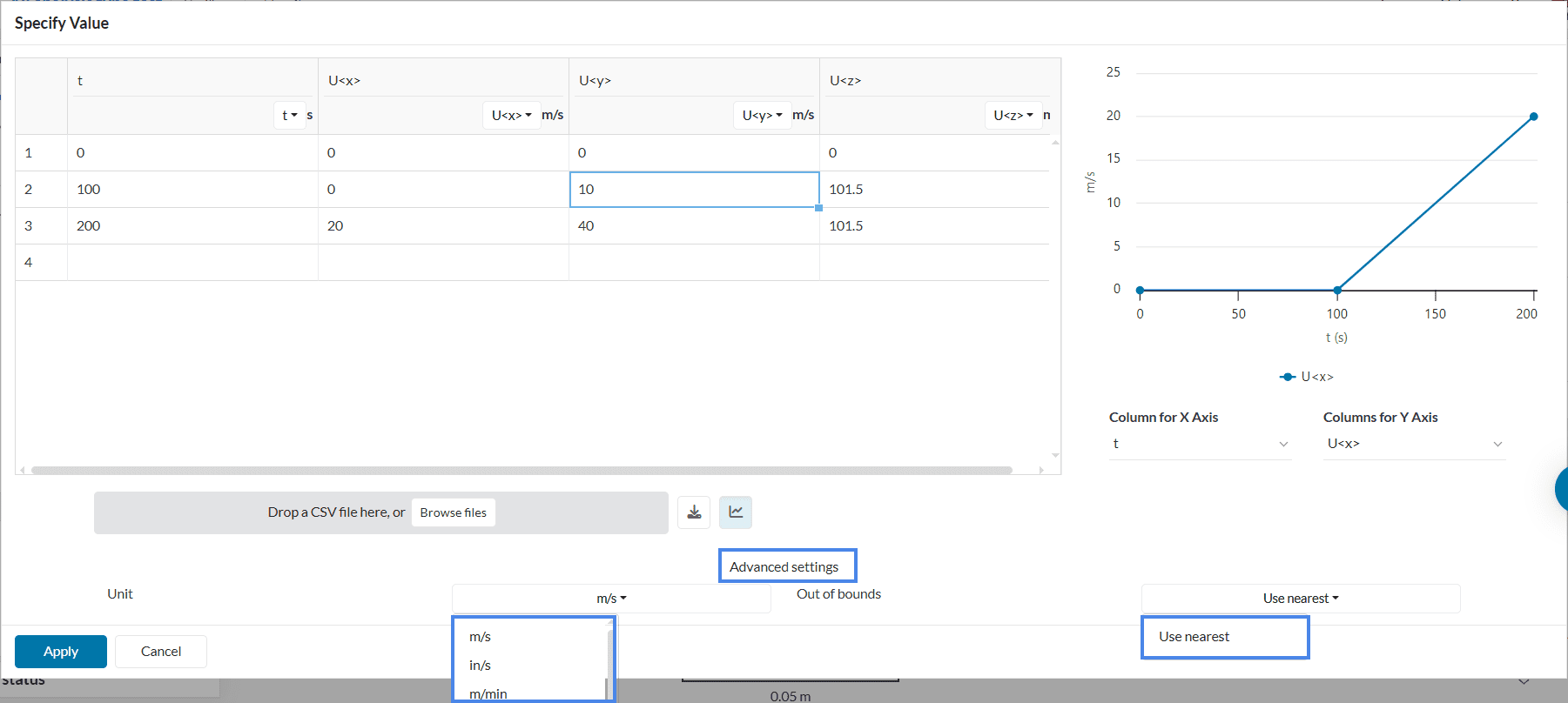Click the Cancel button

tap(161, 652)
